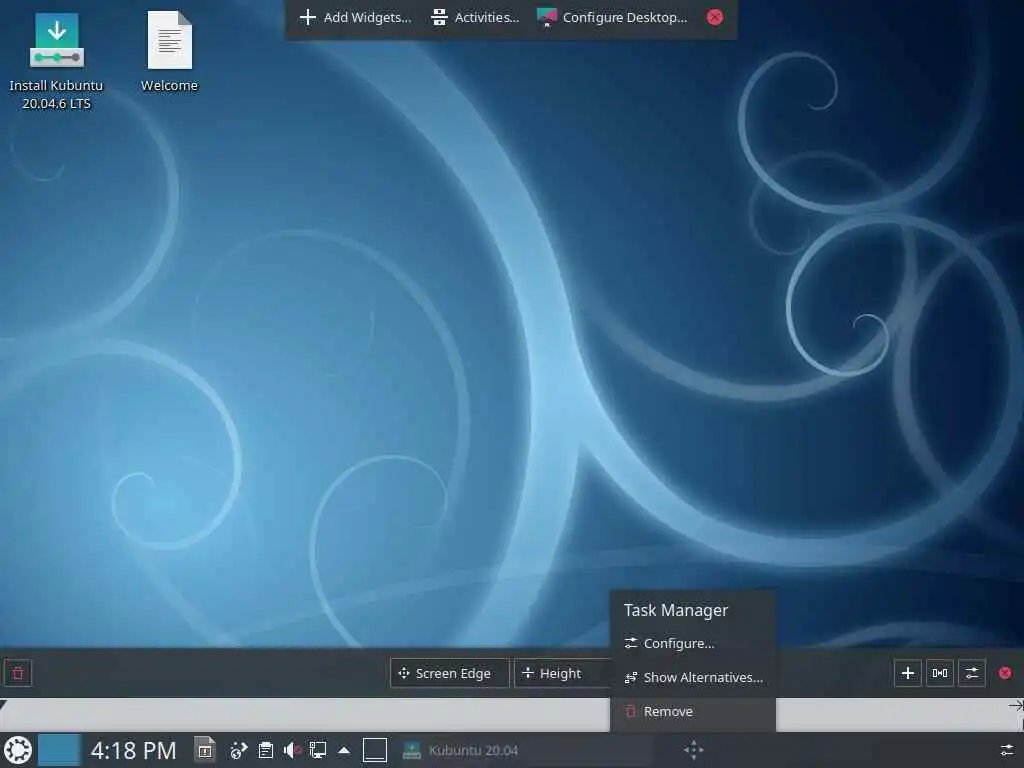This screenshot has height=768, width=1024.
Task: Click the panel Height button
Action: tap(562, 673)
